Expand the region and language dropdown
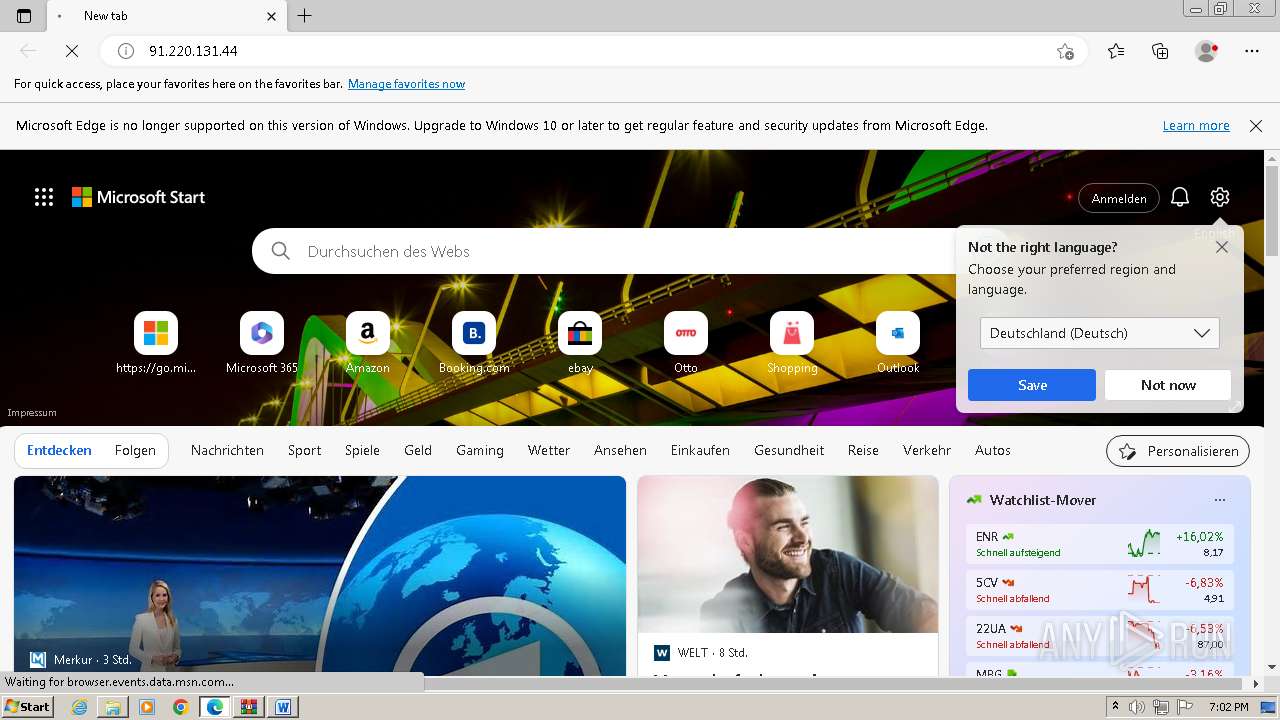1280x720 pixels. 1099,333
